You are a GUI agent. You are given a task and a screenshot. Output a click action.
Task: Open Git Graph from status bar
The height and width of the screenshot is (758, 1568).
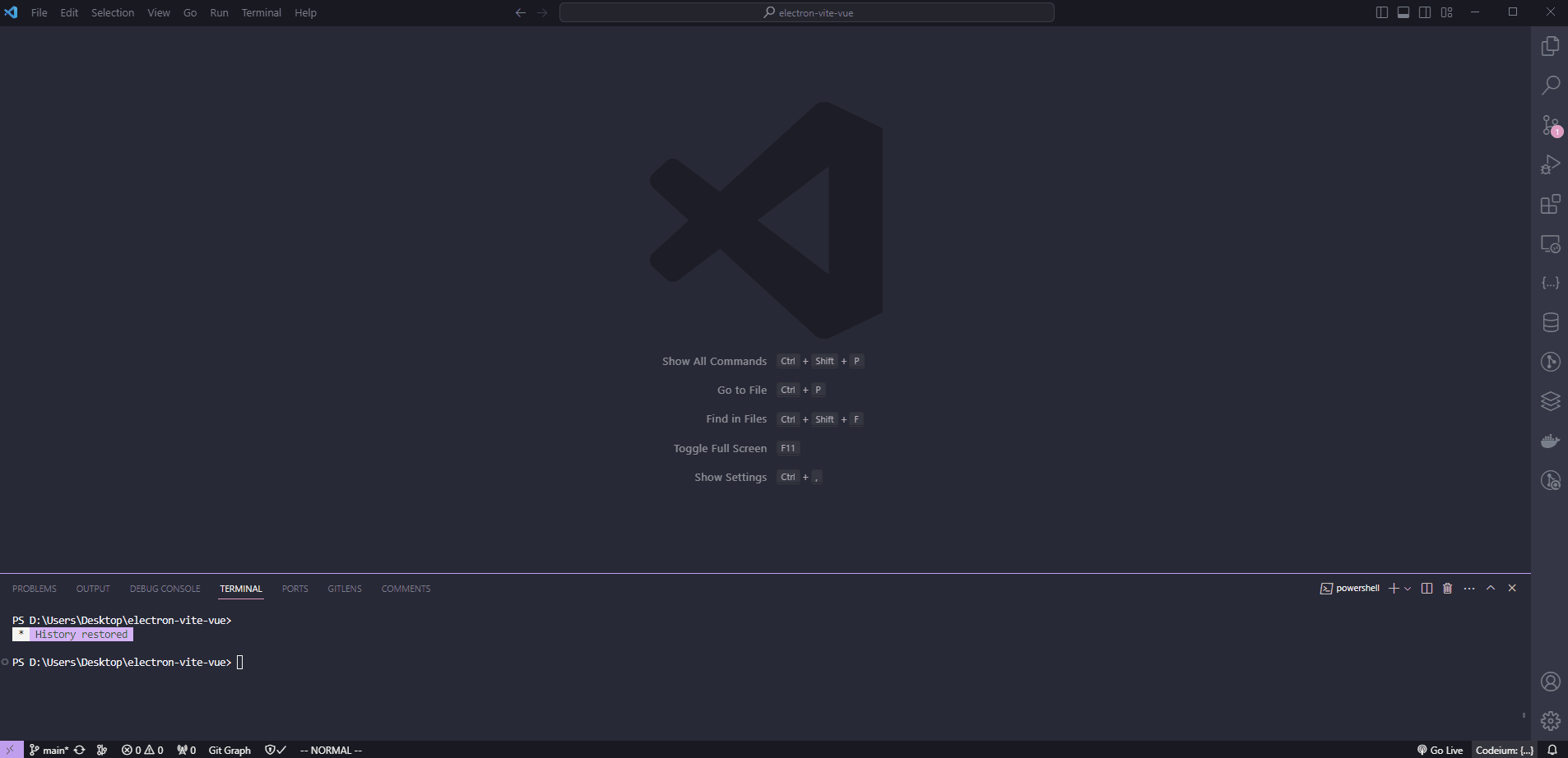point(230,750)
